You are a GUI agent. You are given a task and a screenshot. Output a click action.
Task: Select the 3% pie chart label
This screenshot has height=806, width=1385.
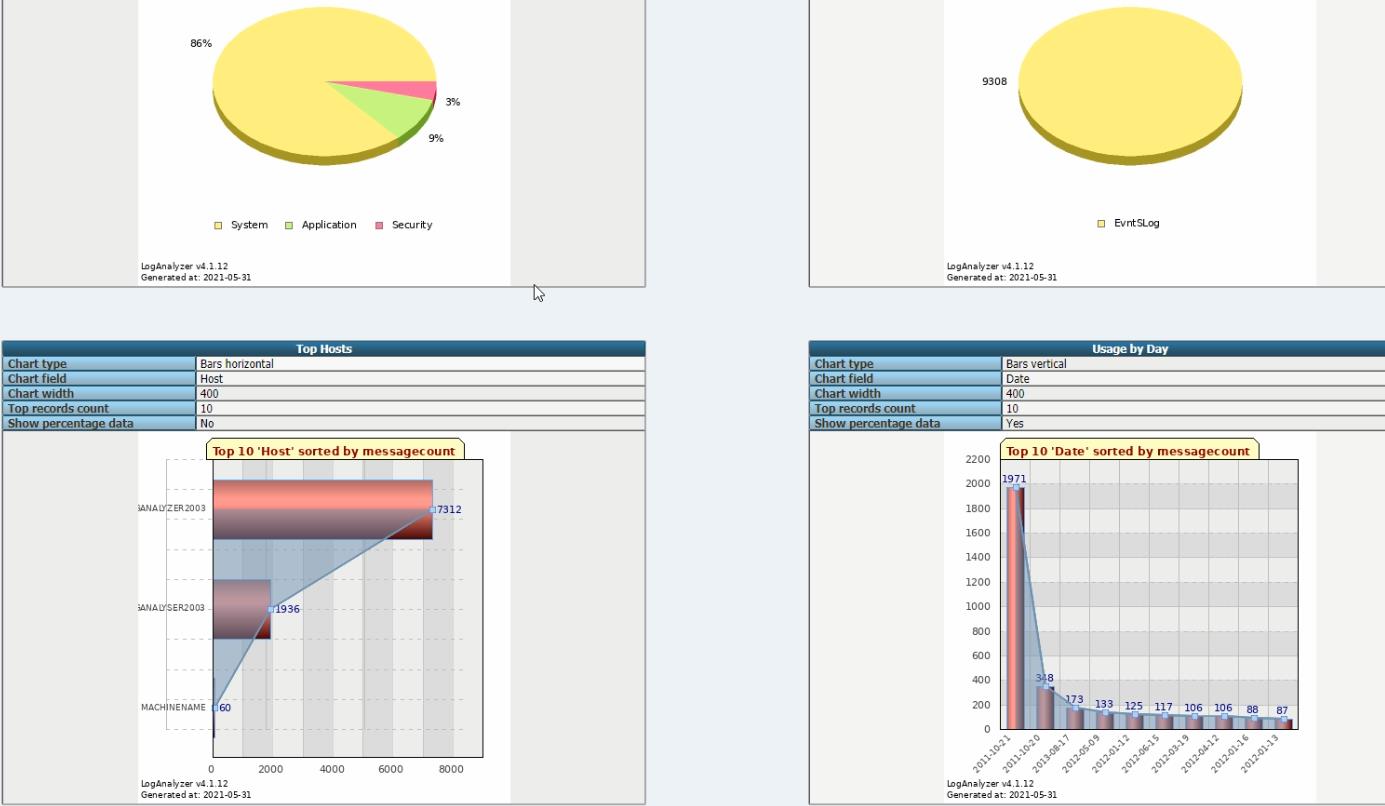[453, 102]
